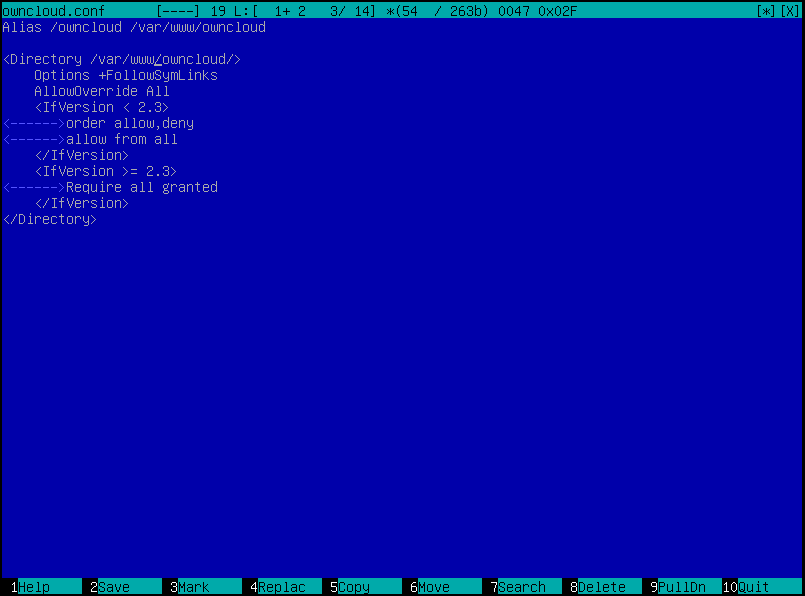Viewport: 805px width, 596px height.
Task: Click the [----] file flags indicator
Action: coord(178,11)
